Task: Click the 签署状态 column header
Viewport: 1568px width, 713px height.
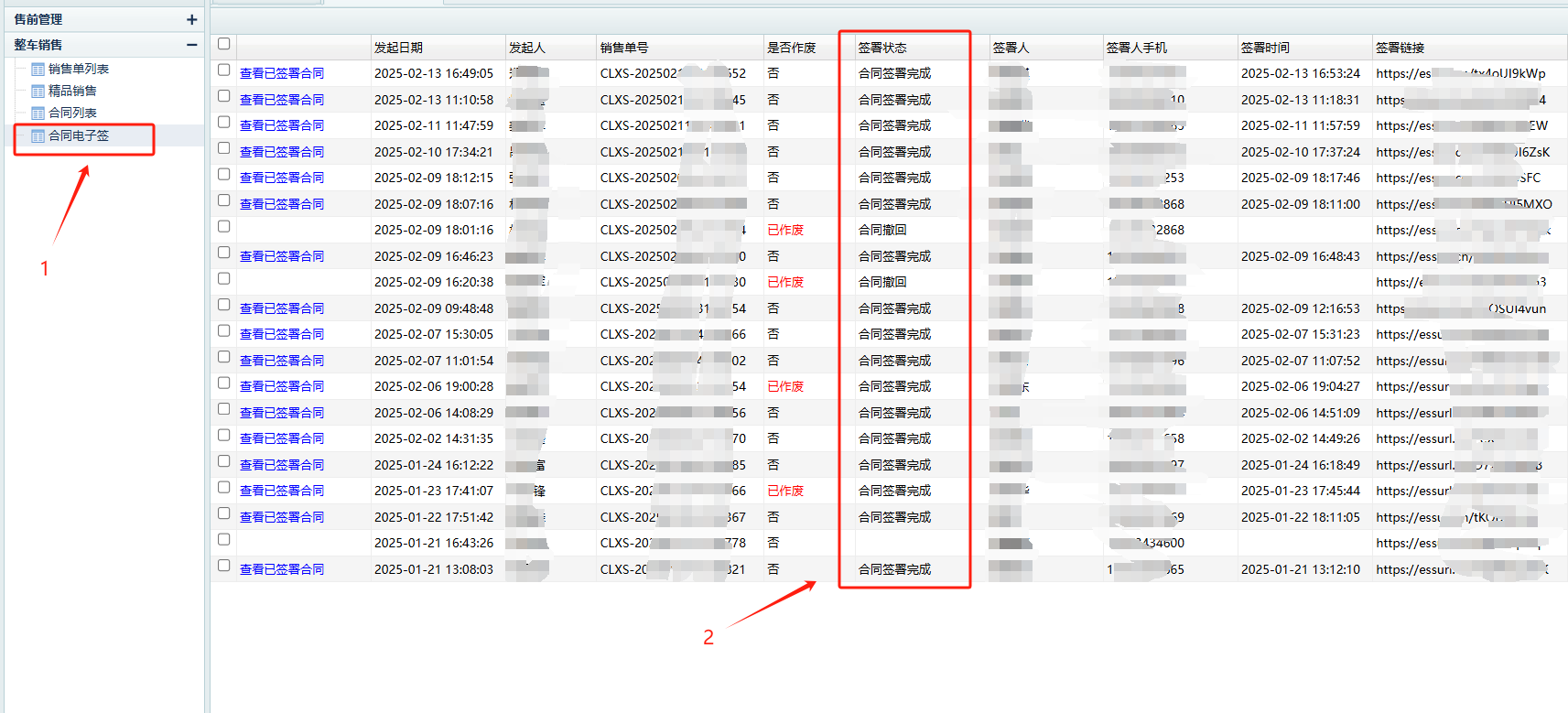Action: [x=882, y=48]
